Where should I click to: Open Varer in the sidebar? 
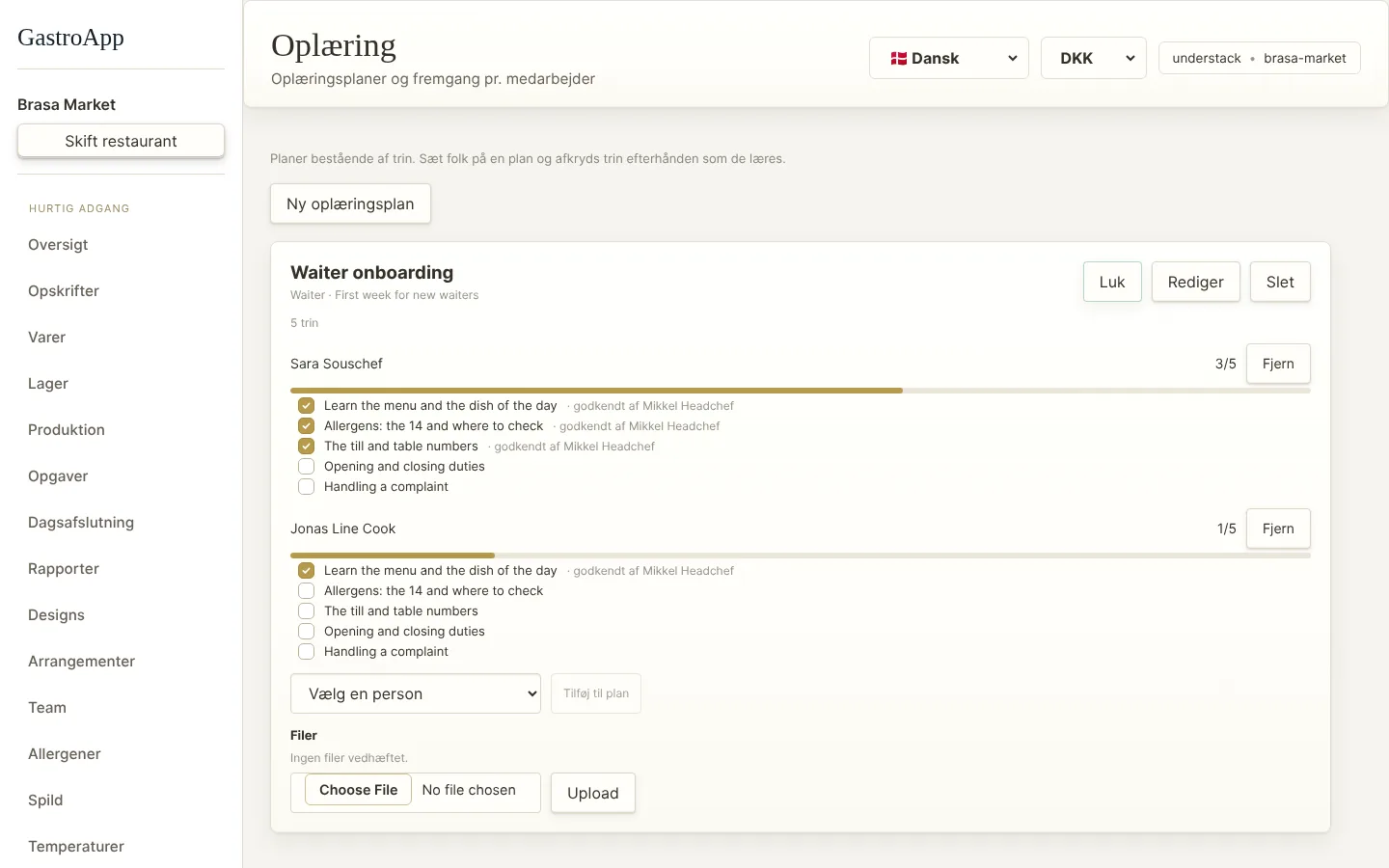click(47, 338)
